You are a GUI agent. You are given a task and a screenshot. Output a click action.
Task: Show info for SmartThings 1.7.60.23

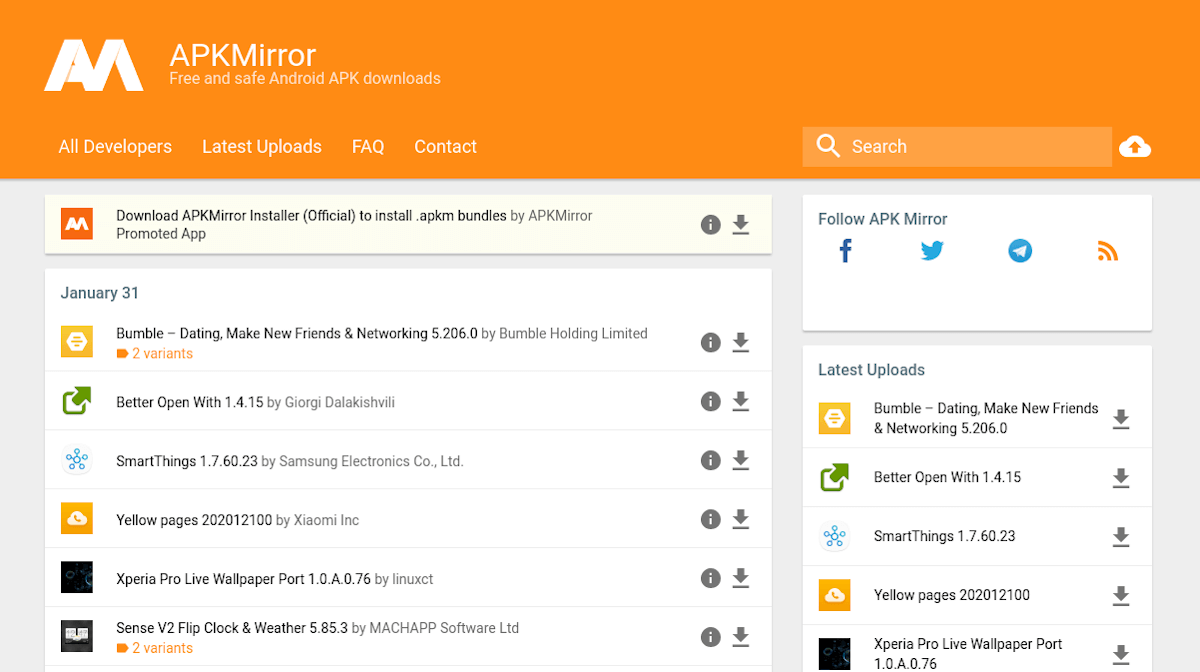[x=711, y=461]
